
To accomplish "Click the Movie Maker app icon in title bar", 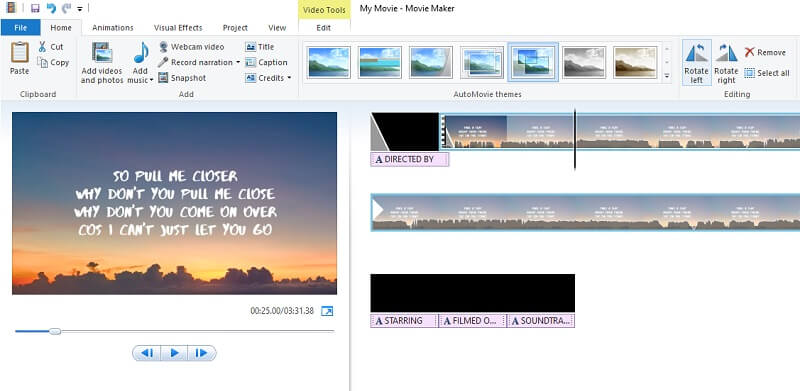I will pyautogui.click(x=11, y=8).
